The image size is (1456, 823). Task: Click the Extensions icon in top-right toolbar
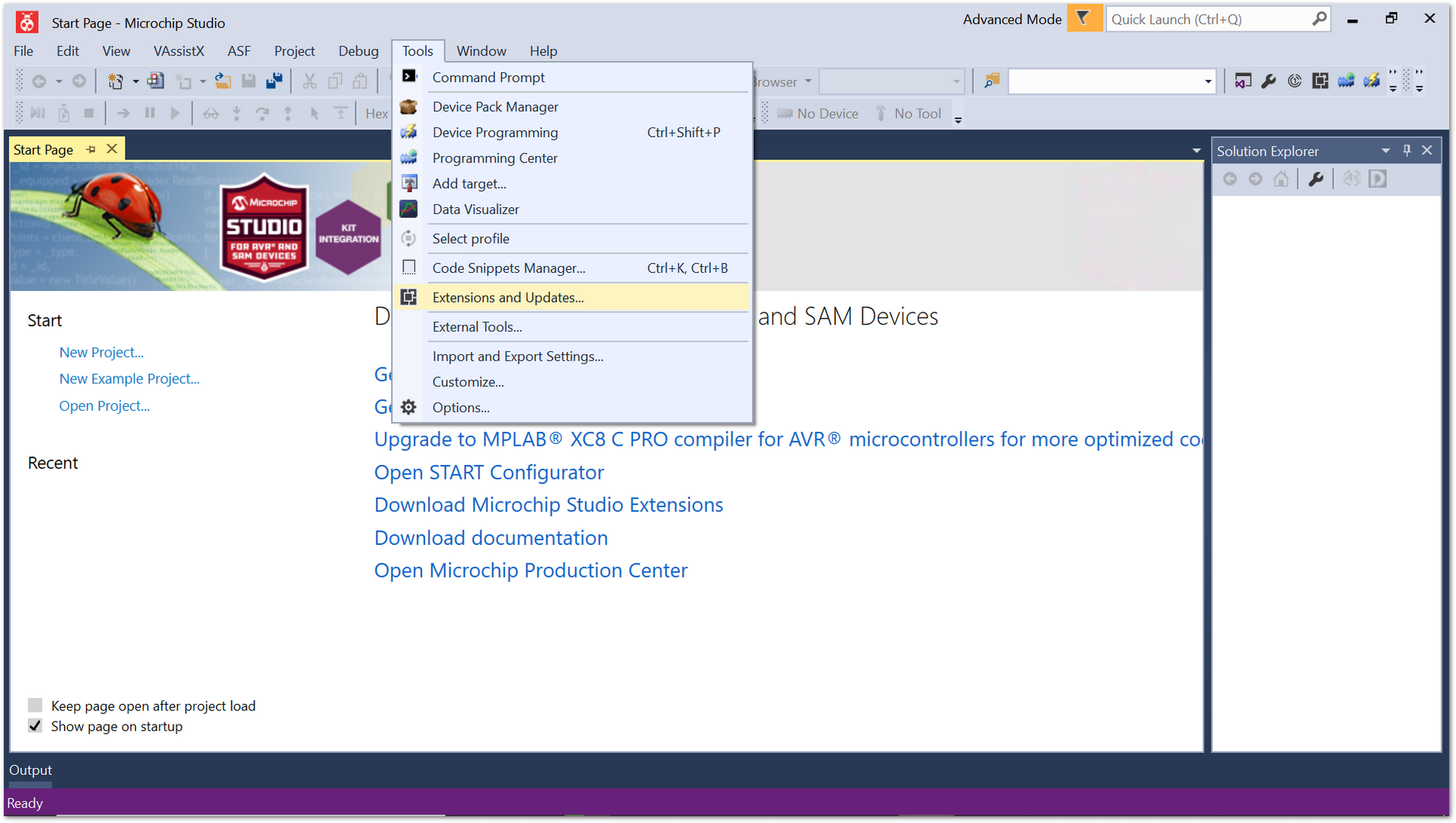click(x=1320, y=81)
